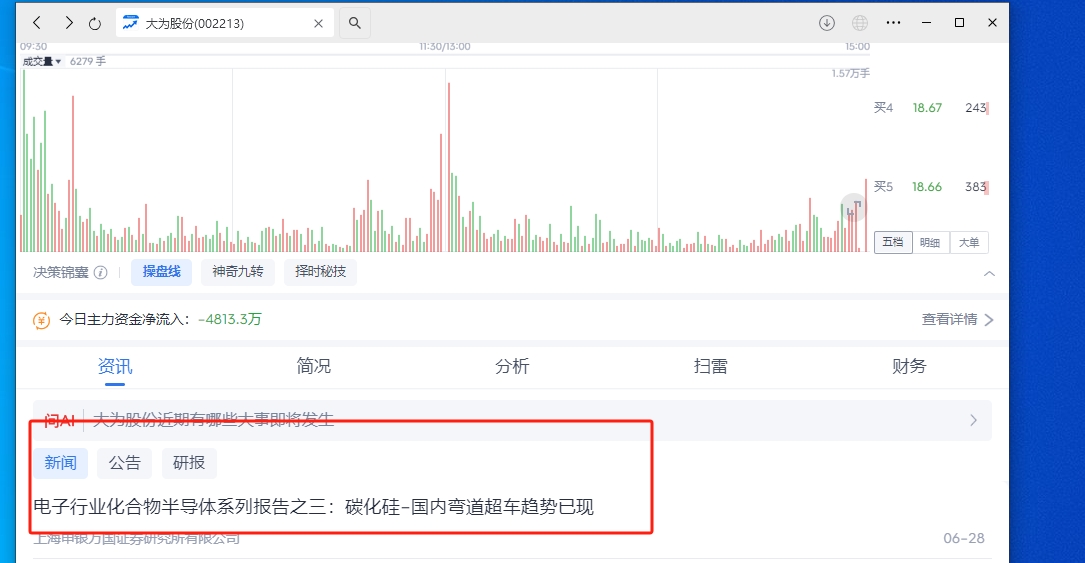Click the 买5 price 18.66

(x=927, y=187)
